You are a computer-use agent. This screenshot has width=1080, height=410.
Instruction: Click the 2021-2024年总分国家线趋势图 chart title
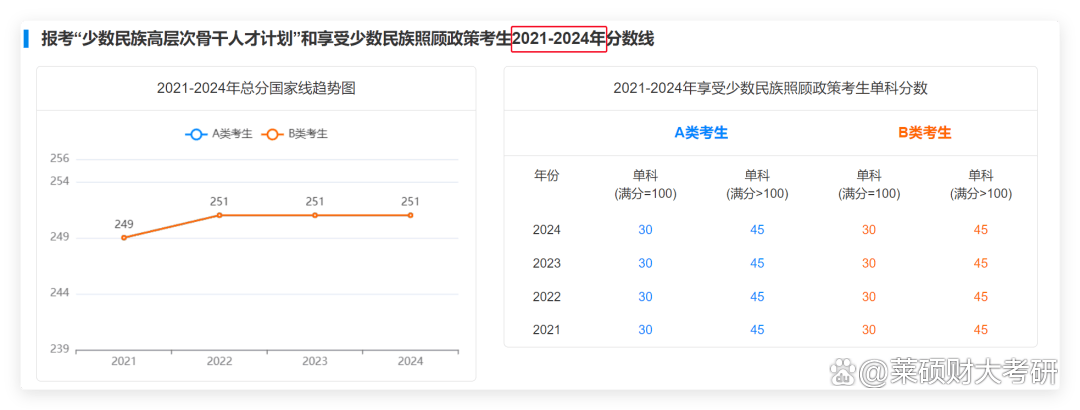pyautogui.click(x=256, y=88)
